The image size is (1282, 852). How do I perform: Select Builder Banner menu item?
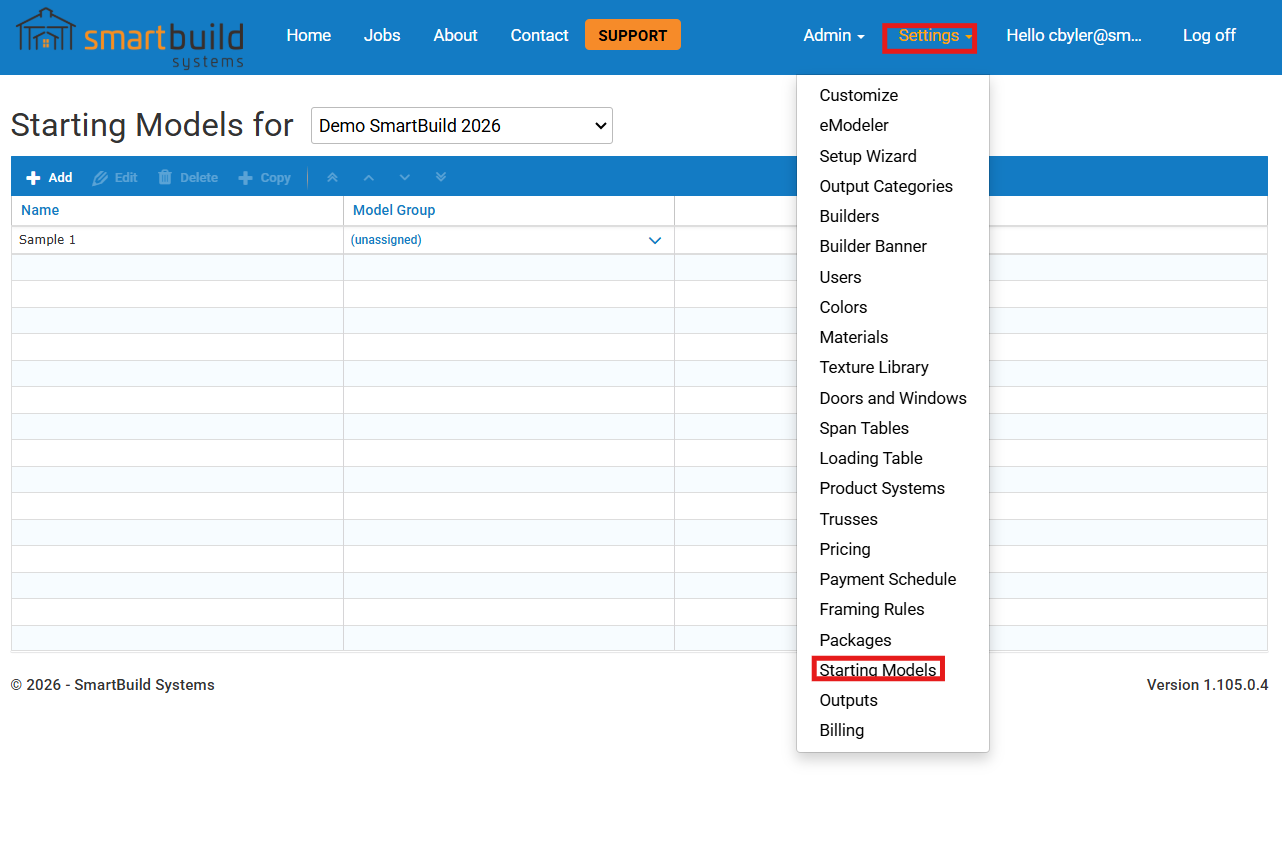coord(873,246)
